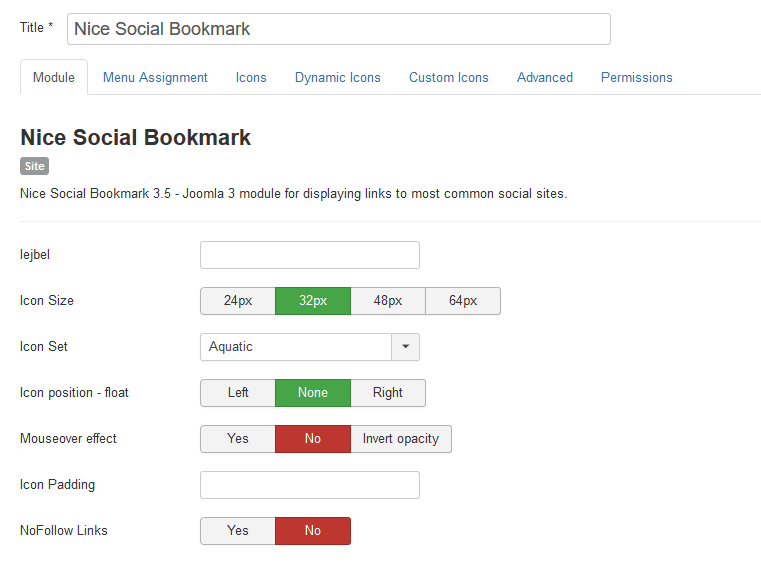This screenshot has width=761, height=570.
Task: Select None for icon position float
Action: click(313, 393)
